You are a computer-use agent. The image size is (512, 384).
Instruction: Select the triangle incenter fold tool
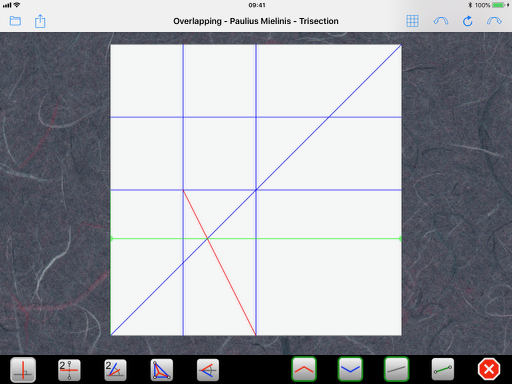click(162, 370)
